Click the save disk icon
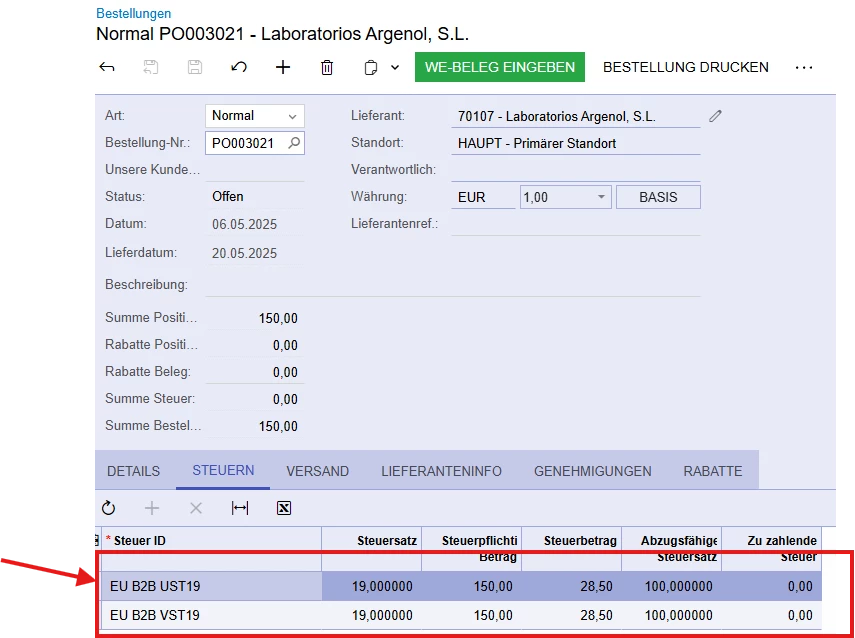855x638 pixels. 195,67
